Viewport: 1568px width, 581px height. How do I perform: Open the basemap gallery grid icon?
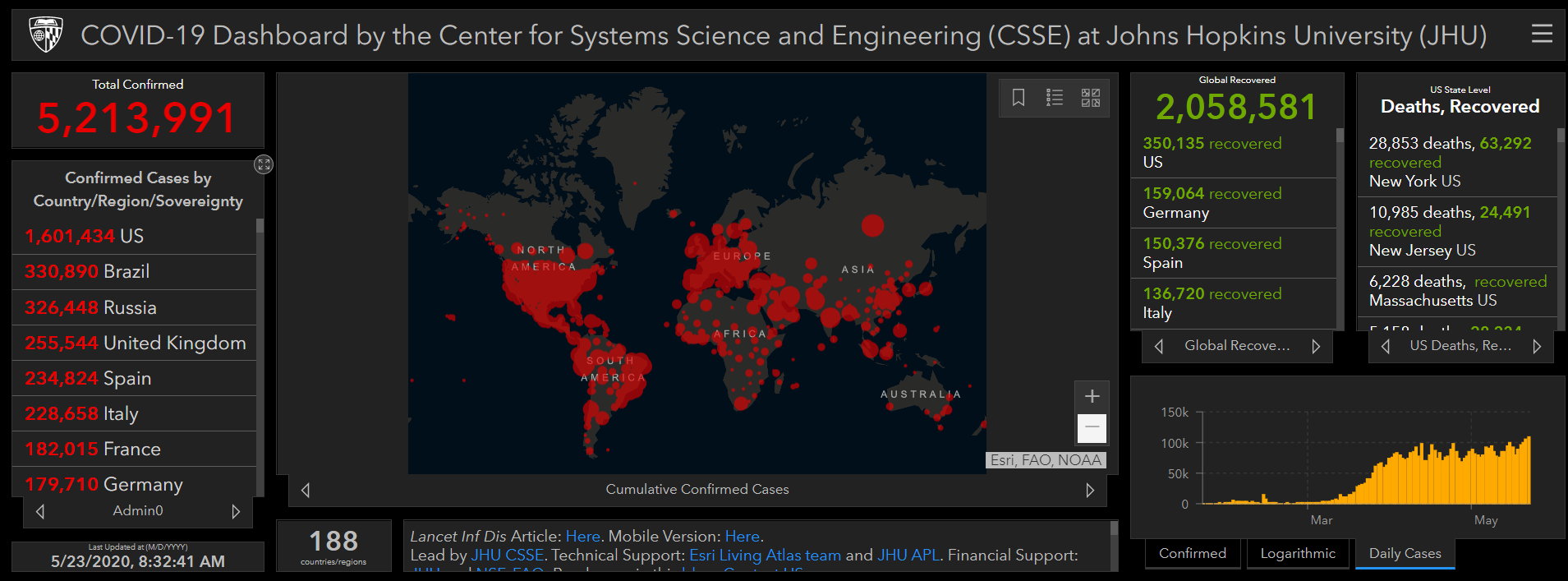1091,98
